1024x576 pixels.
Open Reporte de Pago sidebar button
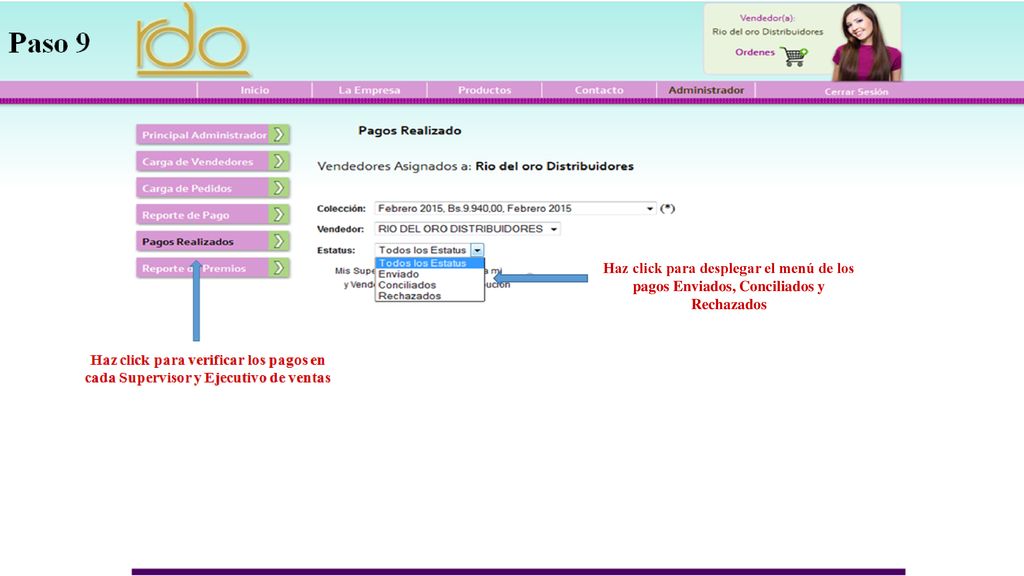213,215
